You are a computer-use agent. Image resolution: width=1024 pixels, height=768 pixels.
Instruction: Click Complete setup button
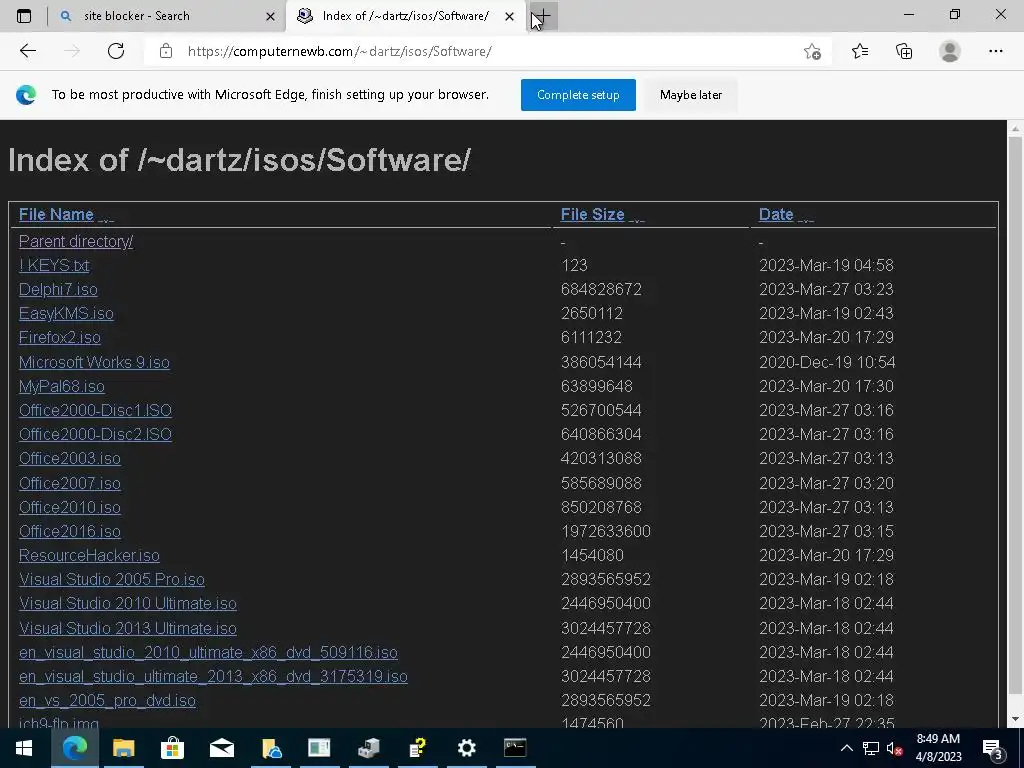578,95
